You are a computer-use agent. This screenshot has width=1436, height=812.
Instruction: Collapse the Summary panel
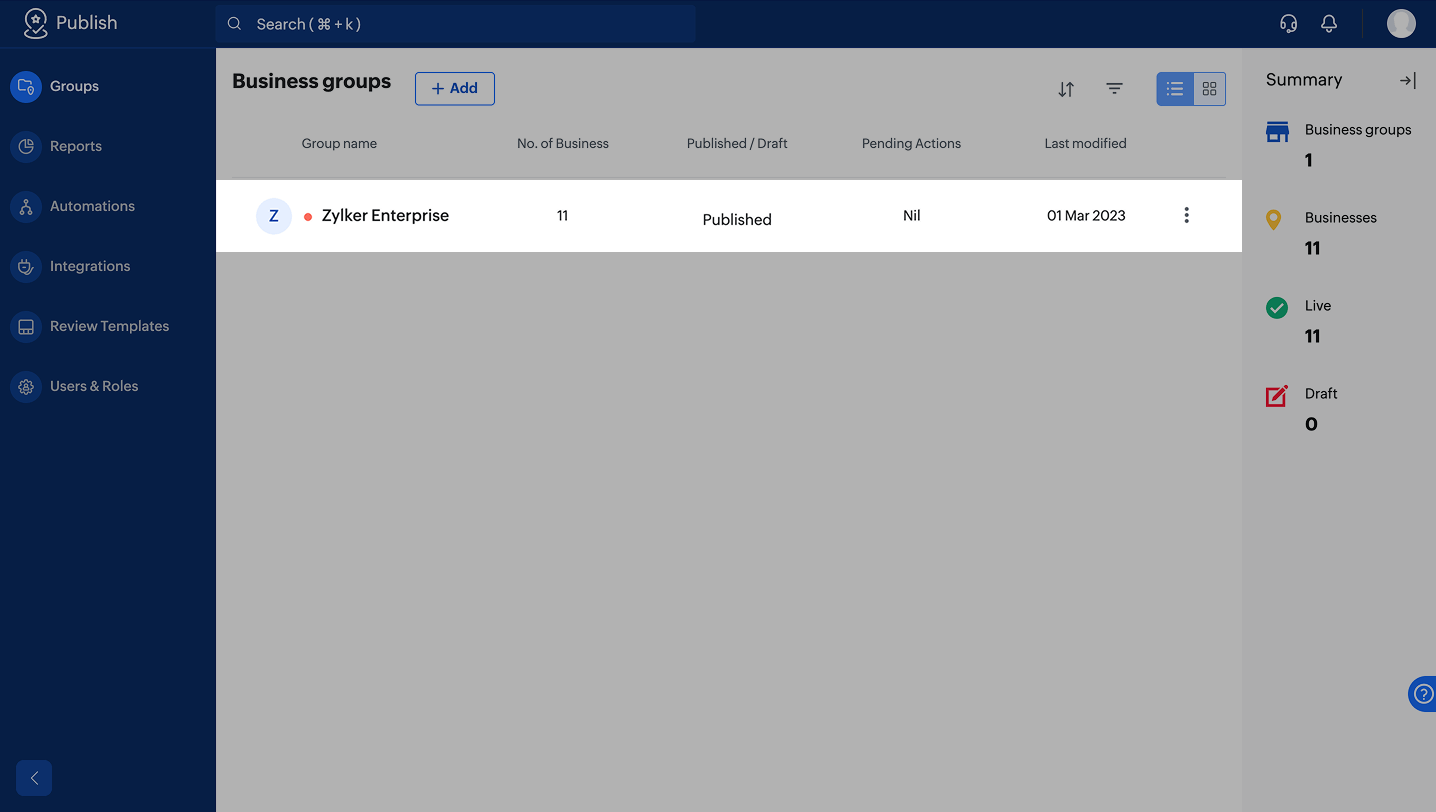coord(1407,81)
